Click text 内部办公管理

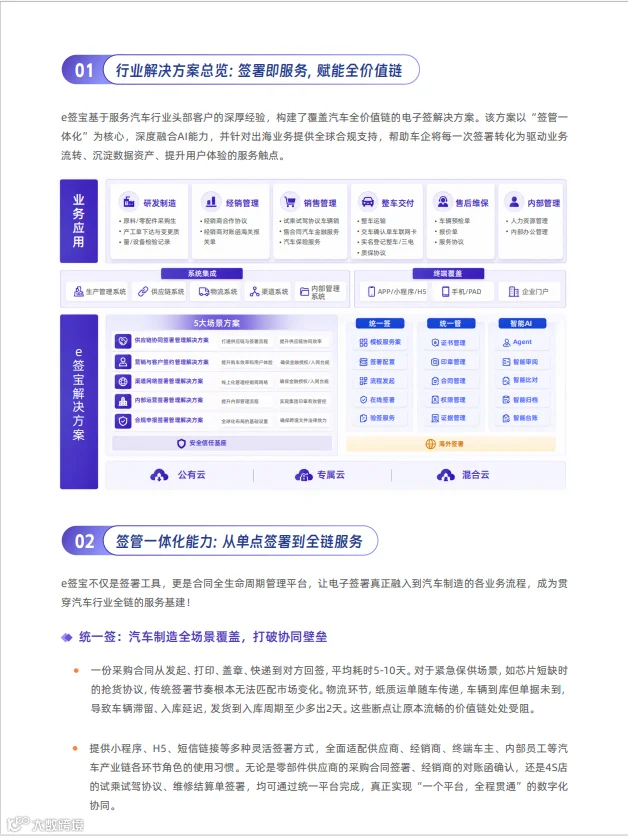point(529,231)
